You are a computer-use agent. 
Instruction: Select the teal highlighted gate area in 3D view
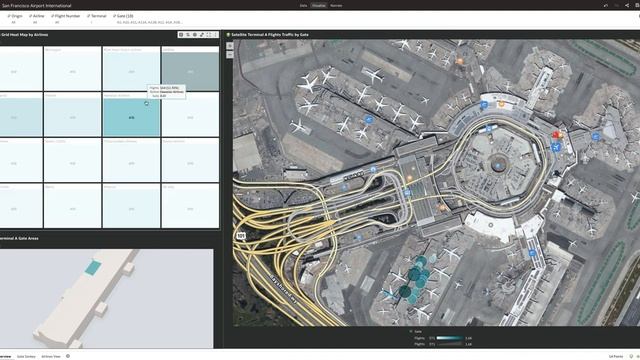[93, 267]
